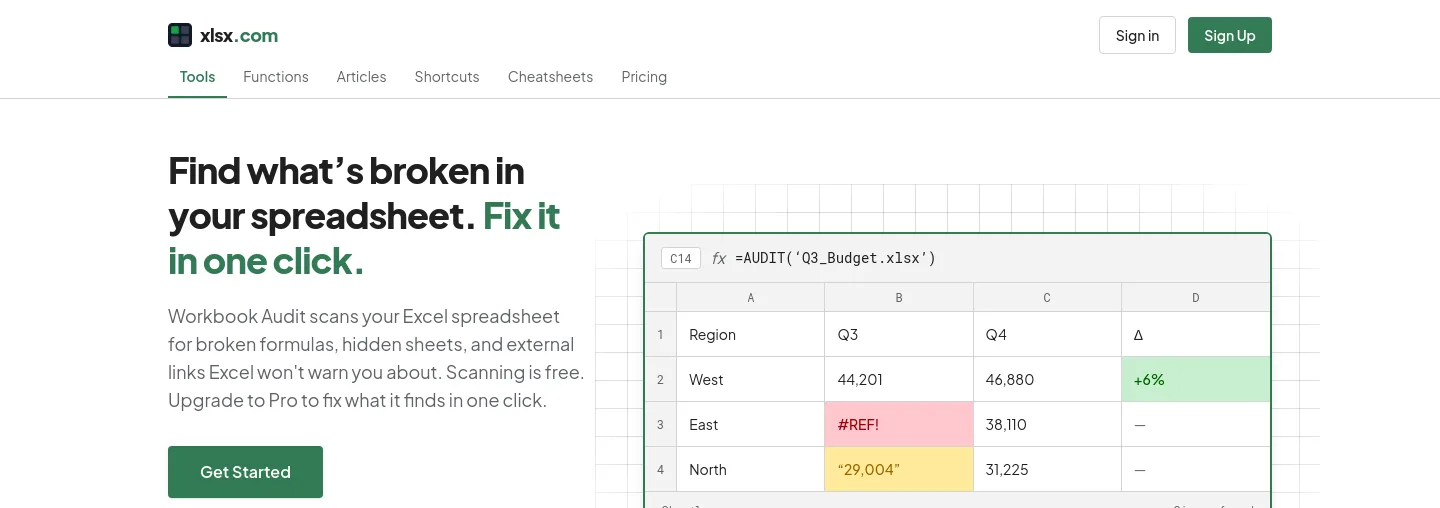Go to the Articles tab
The image size is (1440, 508).
click(361, 77)
